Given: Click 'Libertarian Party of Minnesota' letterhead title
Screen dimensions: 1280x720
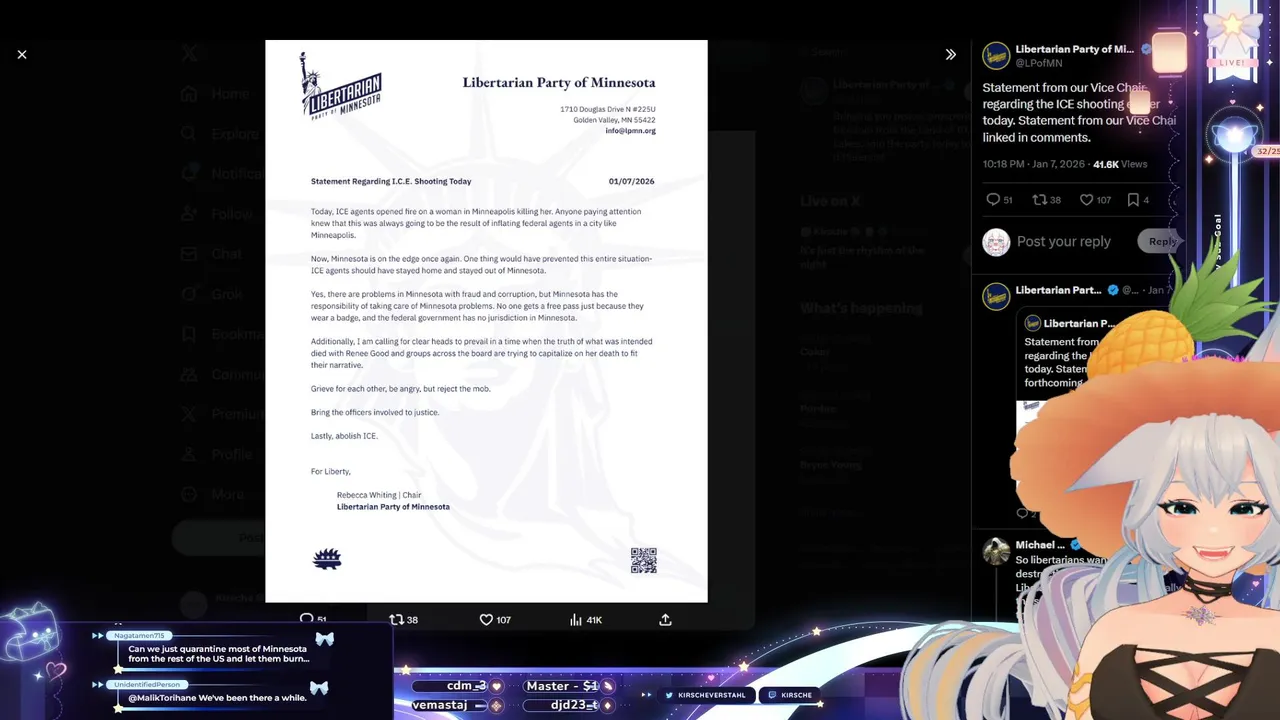Looking at the screenshot, I should coord(559,82).
